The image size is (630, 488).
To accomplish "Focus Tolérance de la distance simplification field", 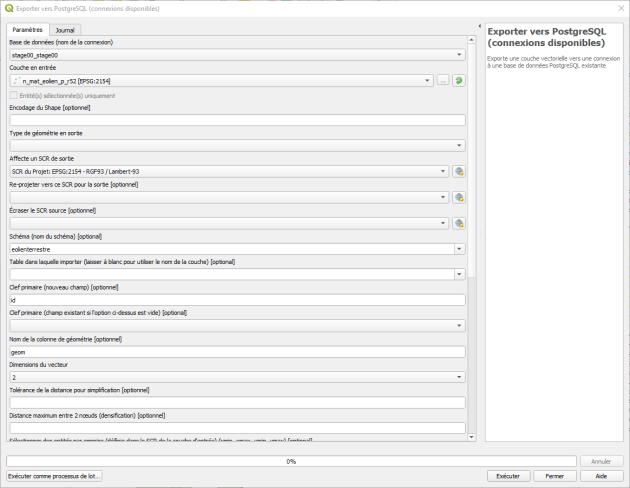I will 237,403.
